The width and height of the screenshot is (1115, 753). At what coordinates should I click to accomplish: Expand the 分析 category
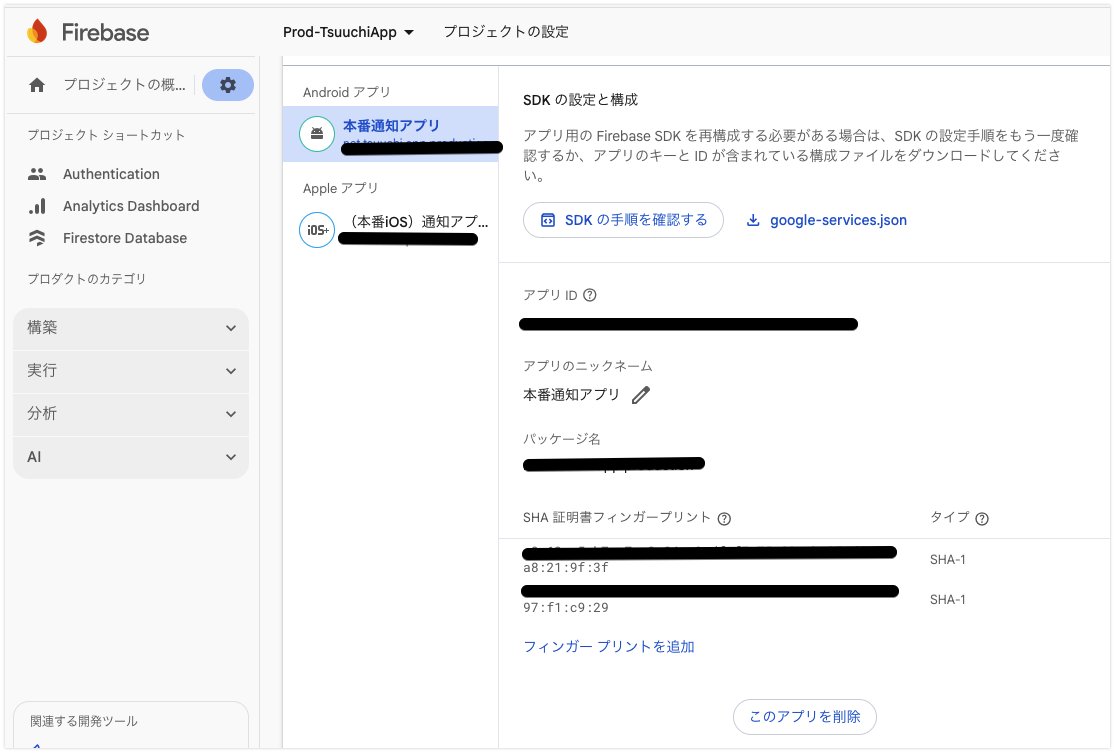click(x=131, y=414)
